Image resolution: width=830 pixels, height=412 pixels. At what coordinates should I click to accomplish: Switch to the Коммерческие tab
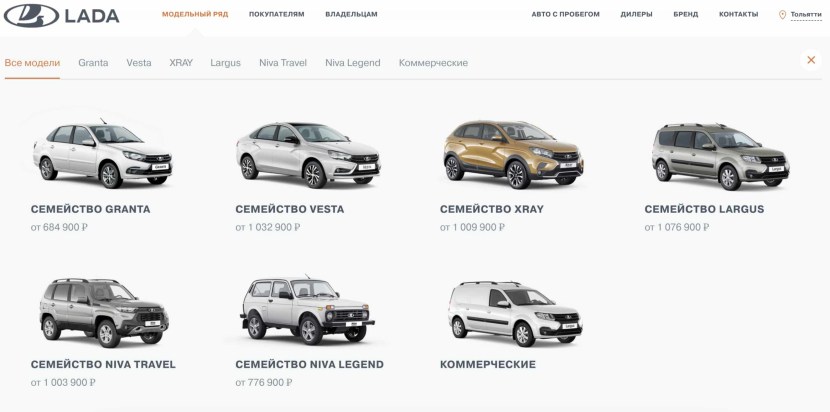[x=434, y=63]
